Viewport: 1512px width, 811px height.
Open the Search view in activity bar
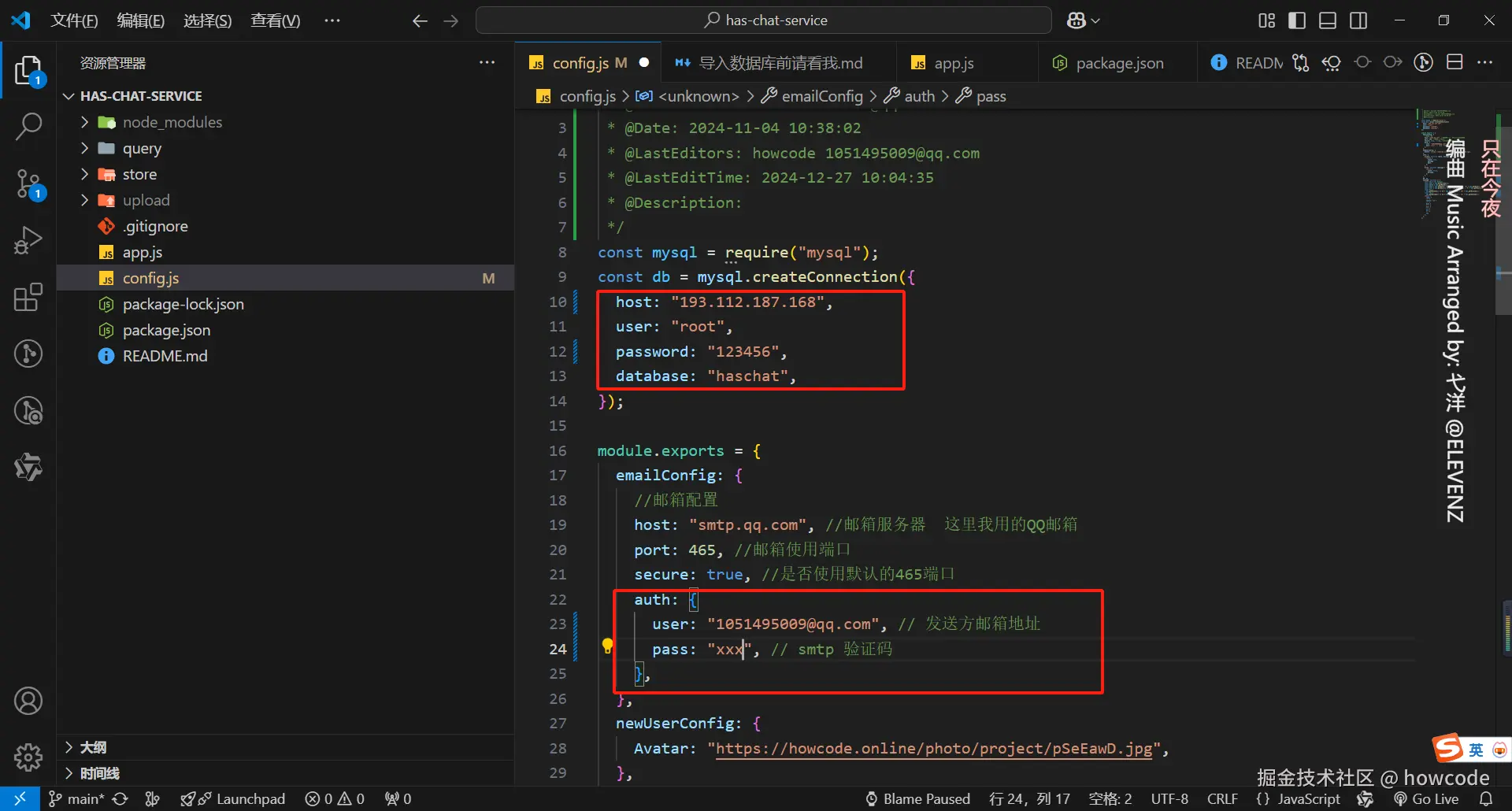[28, 126]
